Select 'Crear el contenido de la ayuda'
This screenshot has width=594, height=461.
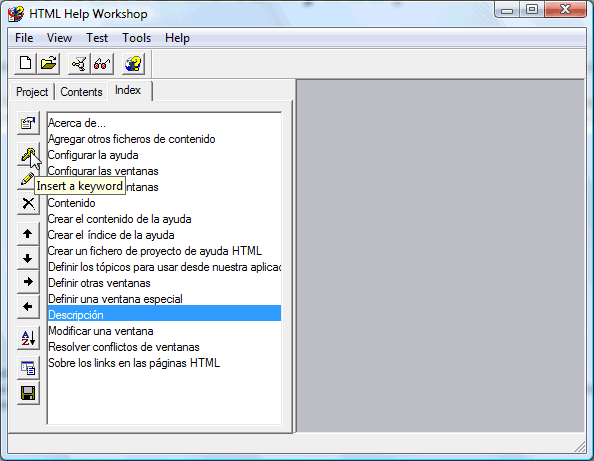[x=164, y=219]
